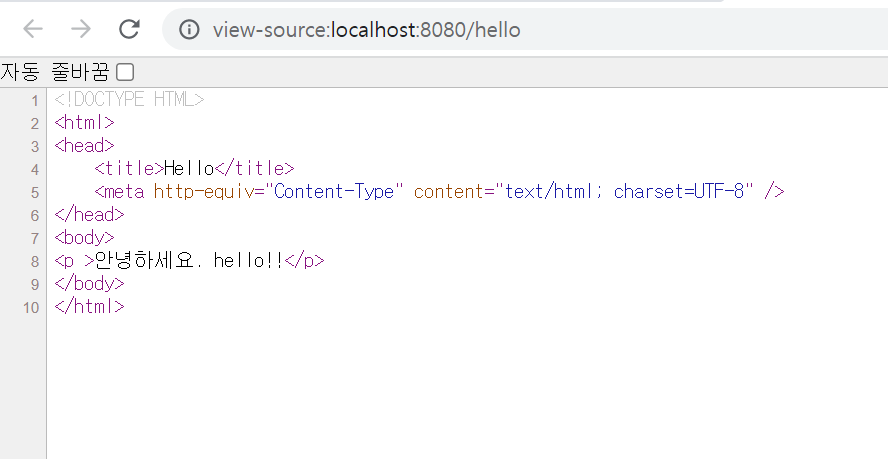Click the closing </head> tag
The image size is (888, 459).
(x=89, y=215)
